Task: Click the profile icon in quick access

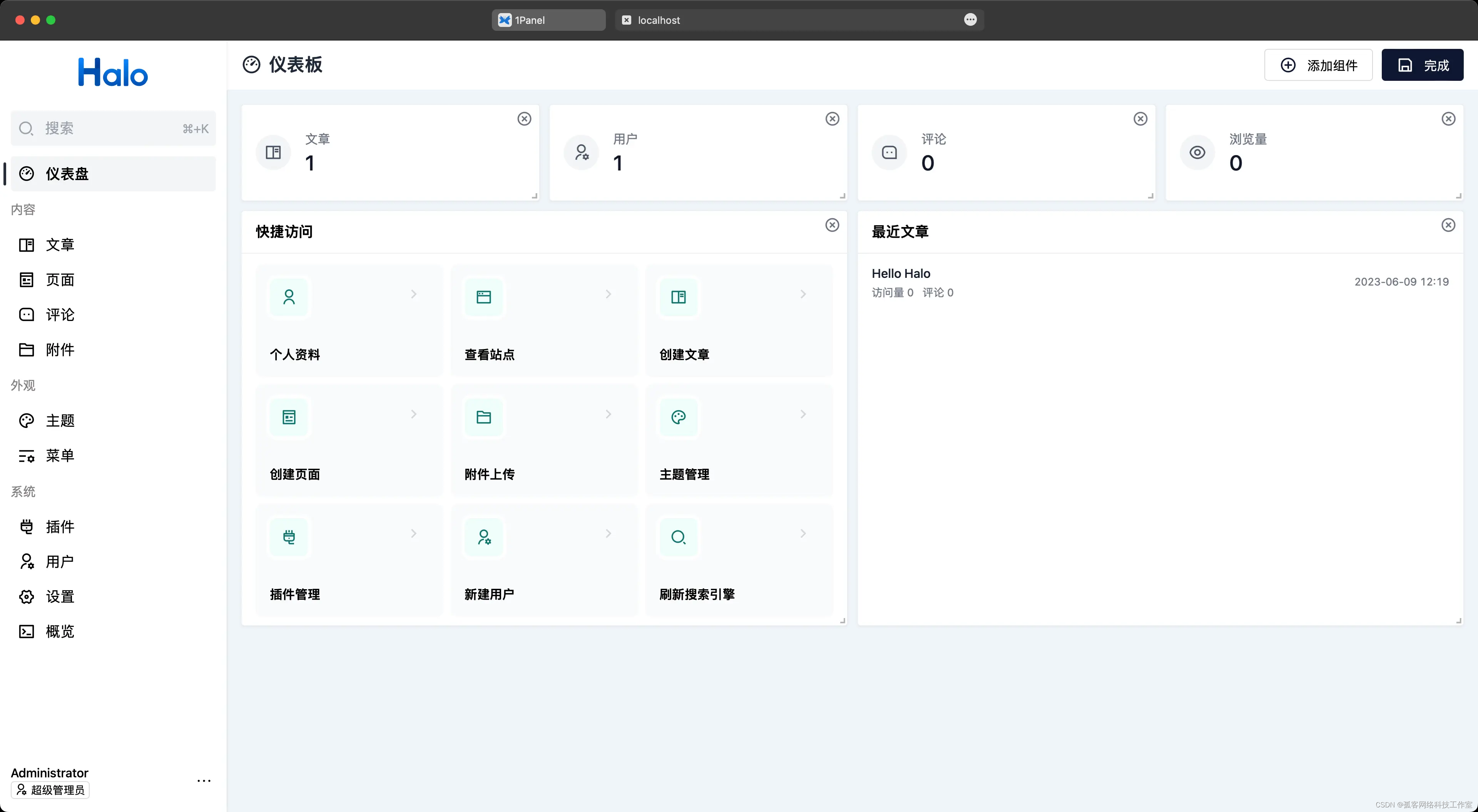Action: tap(289, 297)
